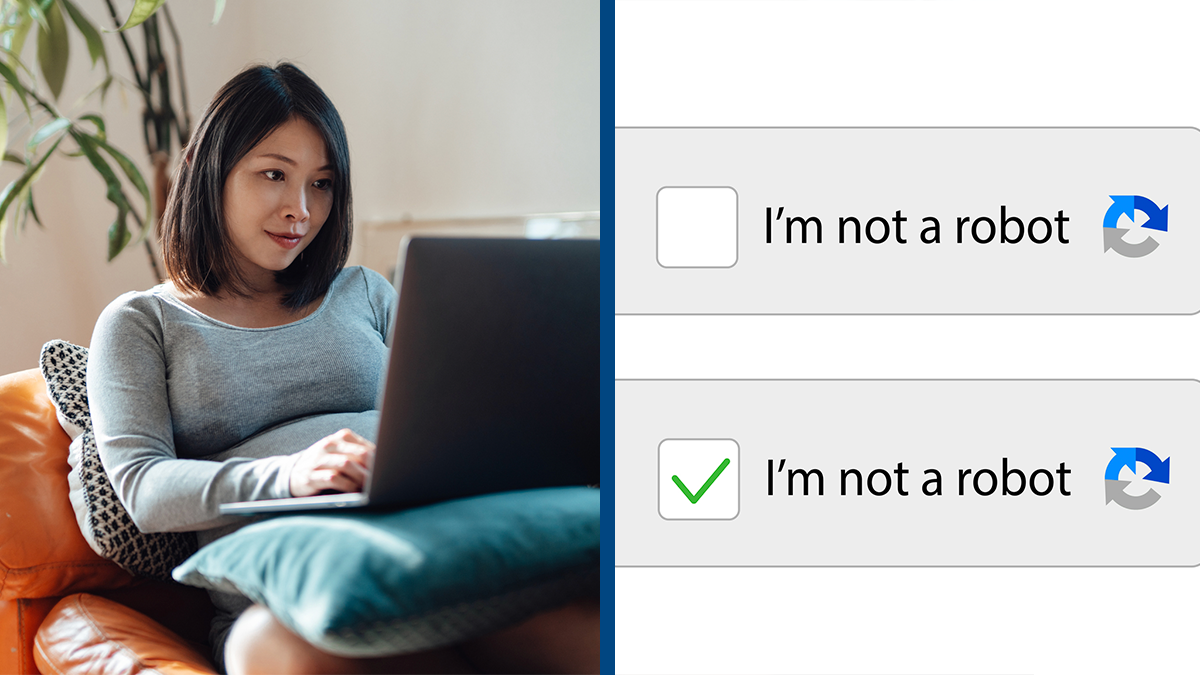
Task: Tick the empty "I'm not a robot" checkbox
Action: (697, 227)
